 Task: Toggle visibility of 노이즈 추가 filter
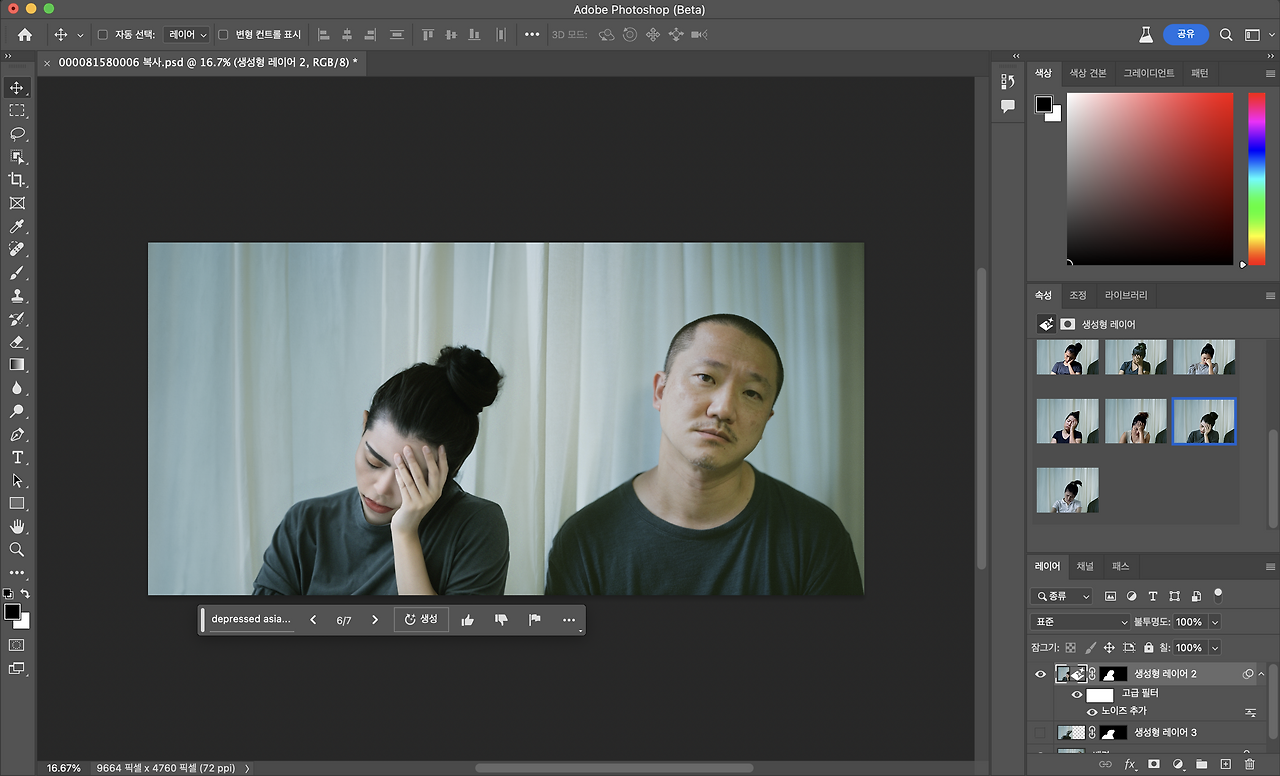[1092, 712]
